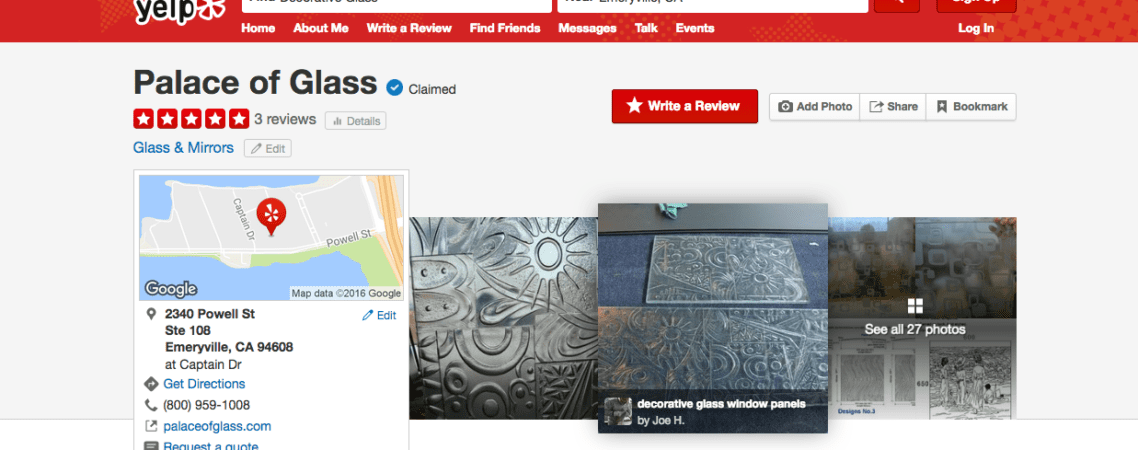Edit the business address with pencil link
Viewport: 1138px width, 450px height.
379,315
